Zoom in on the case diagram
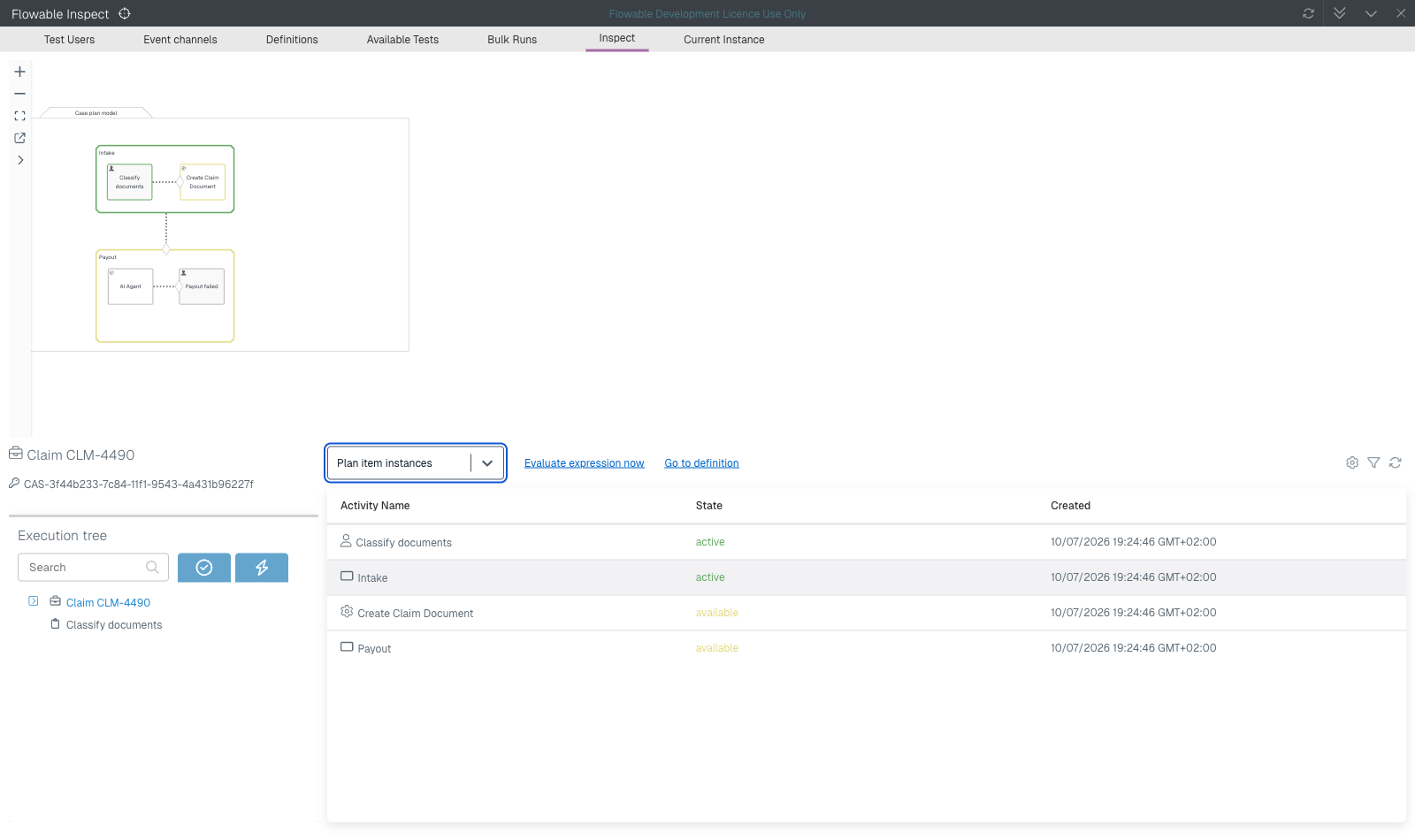The image size is (1415, 840). 19,72
